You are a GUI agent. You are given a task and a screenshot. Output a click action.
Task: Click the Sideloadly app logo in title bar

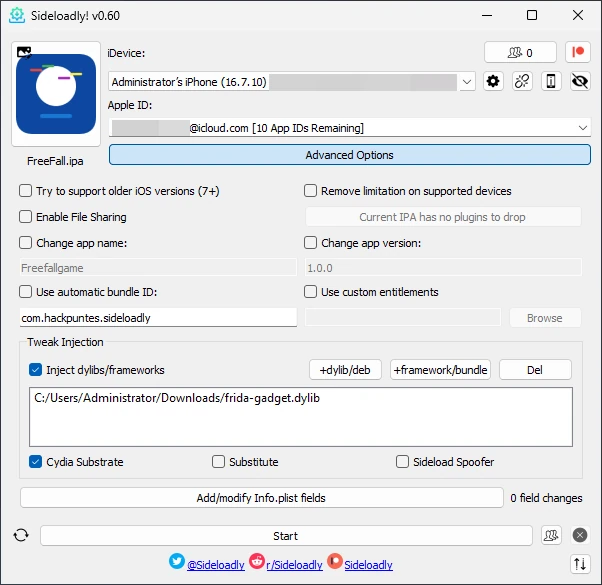click(17, 15)
